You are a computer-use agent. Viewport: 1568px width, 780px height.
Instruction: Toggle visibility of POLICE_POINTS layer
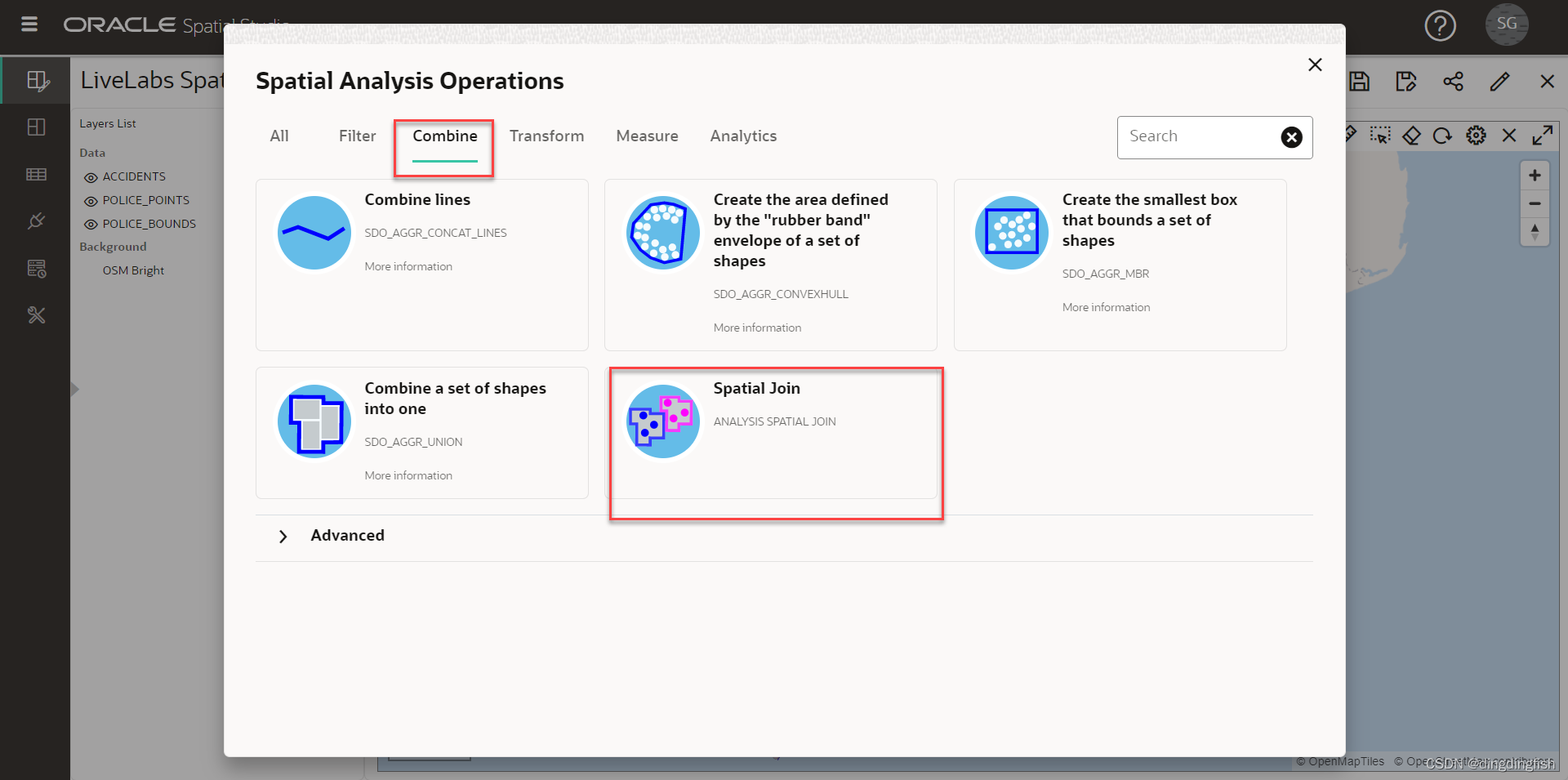coord(91,201)
